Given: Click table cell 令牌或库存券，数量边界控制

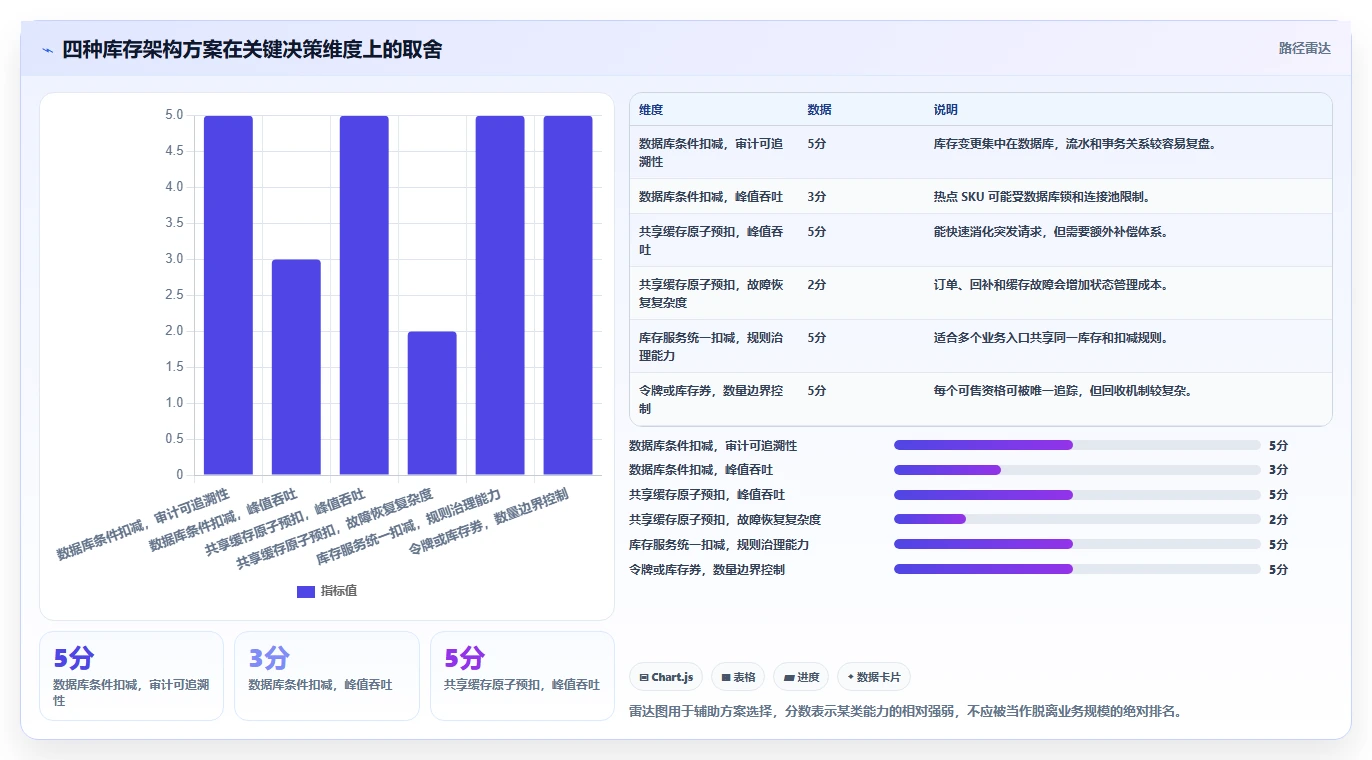Looking at the screenshot, I should 712,400.
